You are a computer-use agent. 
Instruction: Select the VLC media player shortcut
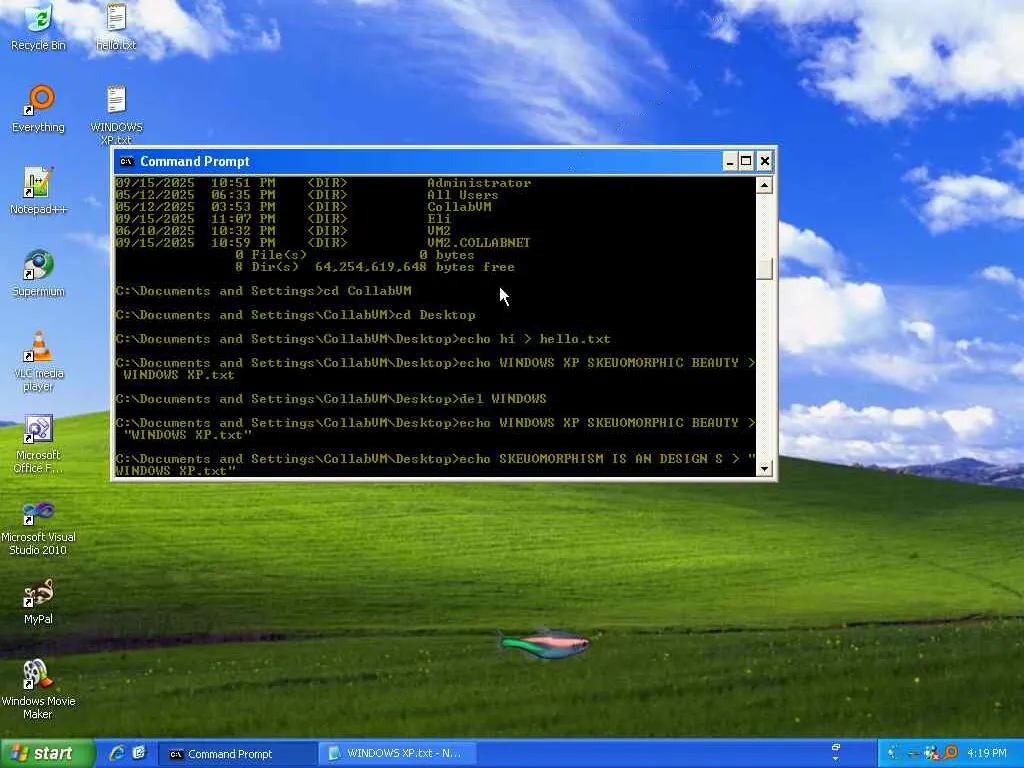38,361
